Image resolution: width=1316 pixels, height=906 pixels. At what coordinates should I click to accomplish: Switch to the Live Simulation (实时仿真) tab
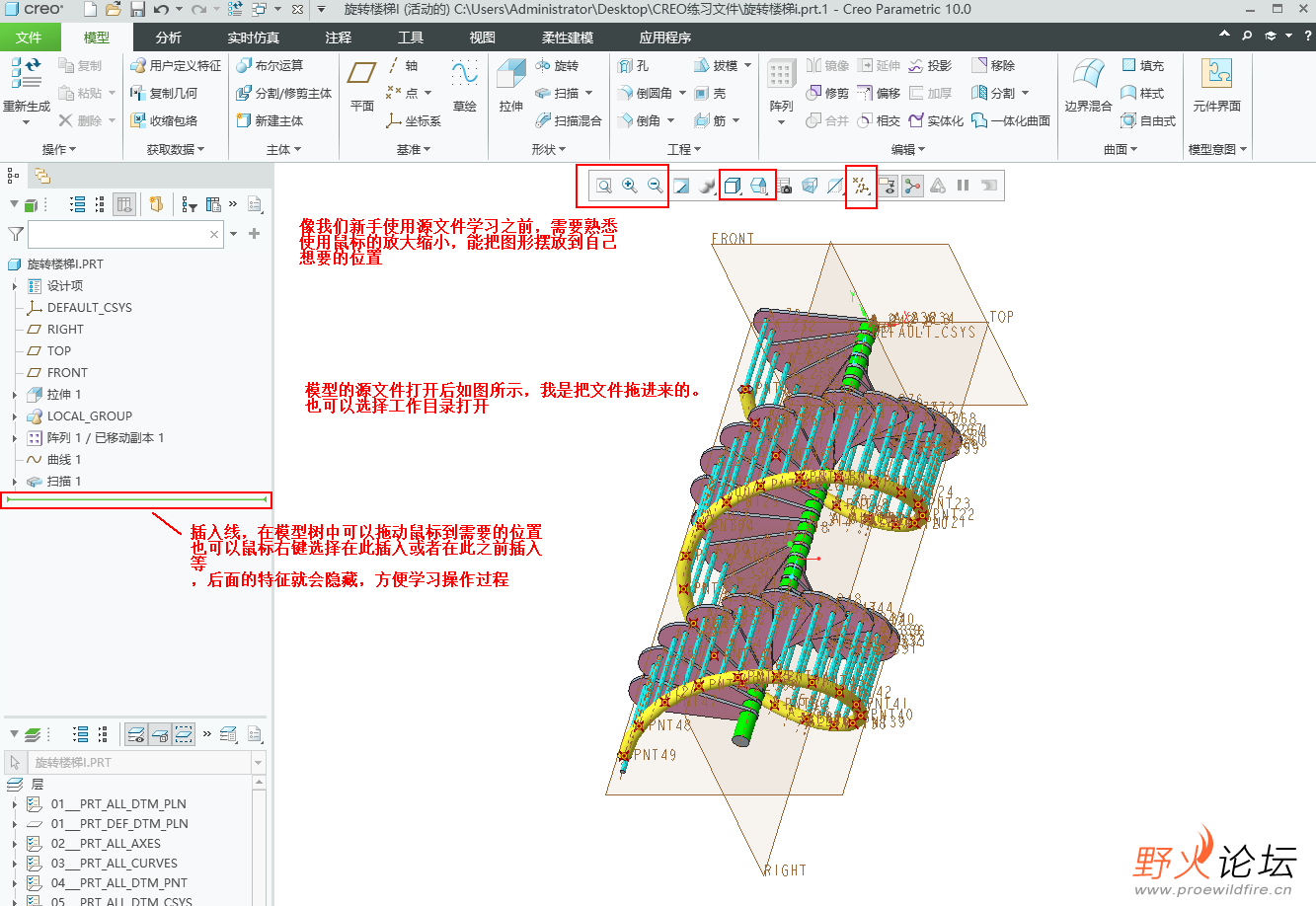click(254, 38)
